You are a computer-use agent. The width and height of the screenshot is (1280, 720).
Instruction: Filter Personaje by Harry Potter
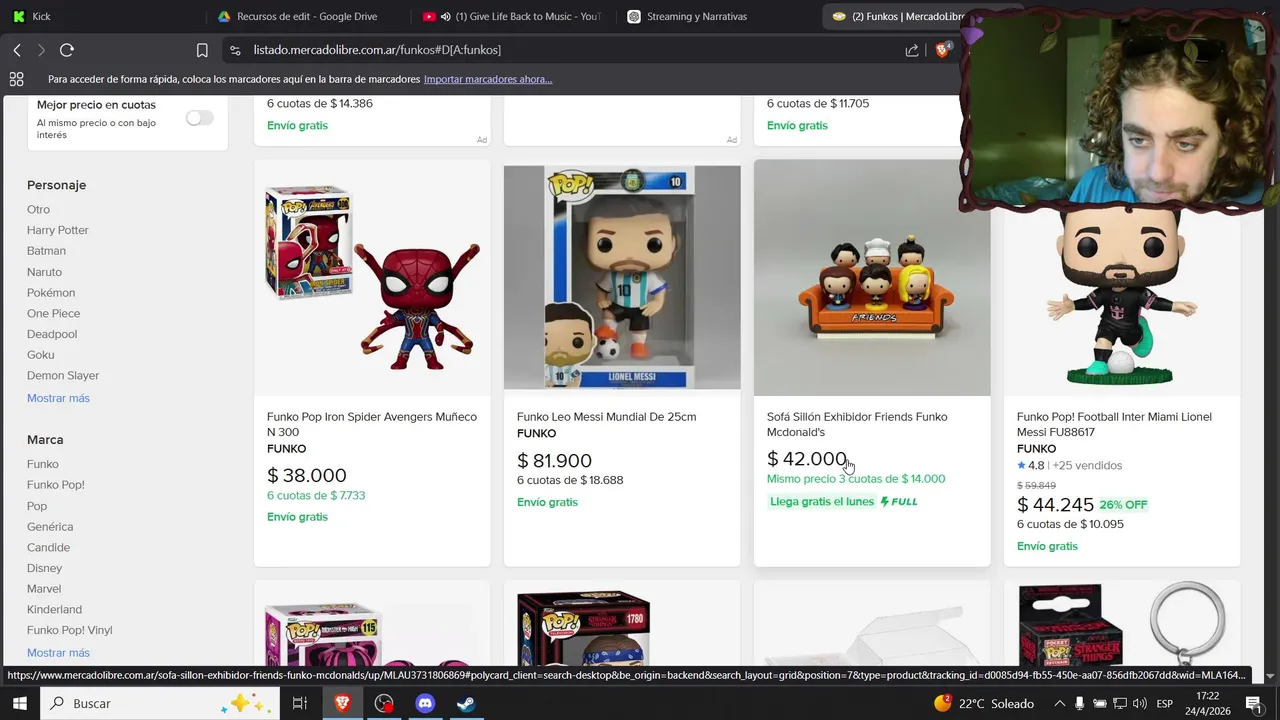coord(58,230)
